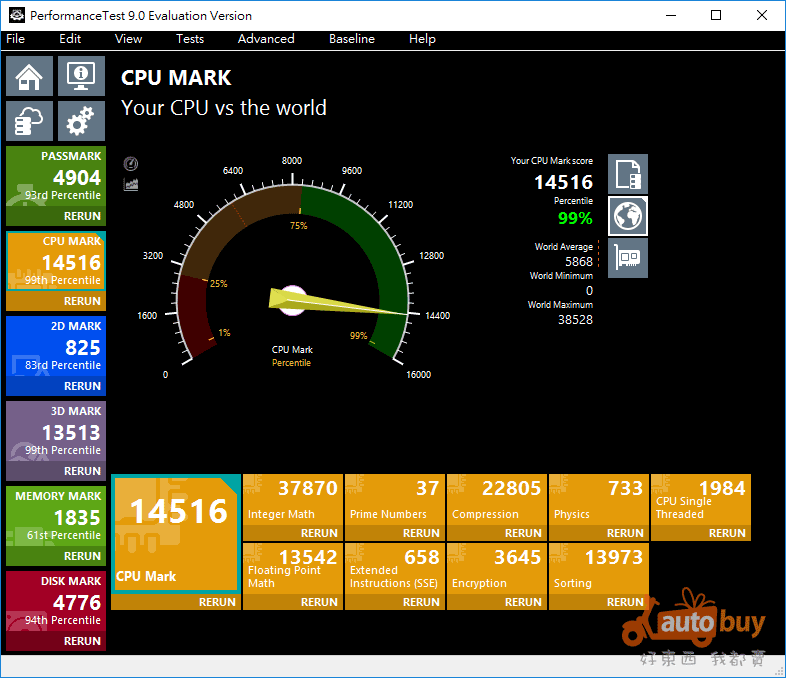The height and width of the screenshot is (678, 786).
Task: Rerun the Memory Mark test
Action: click(x=56, y=556)
